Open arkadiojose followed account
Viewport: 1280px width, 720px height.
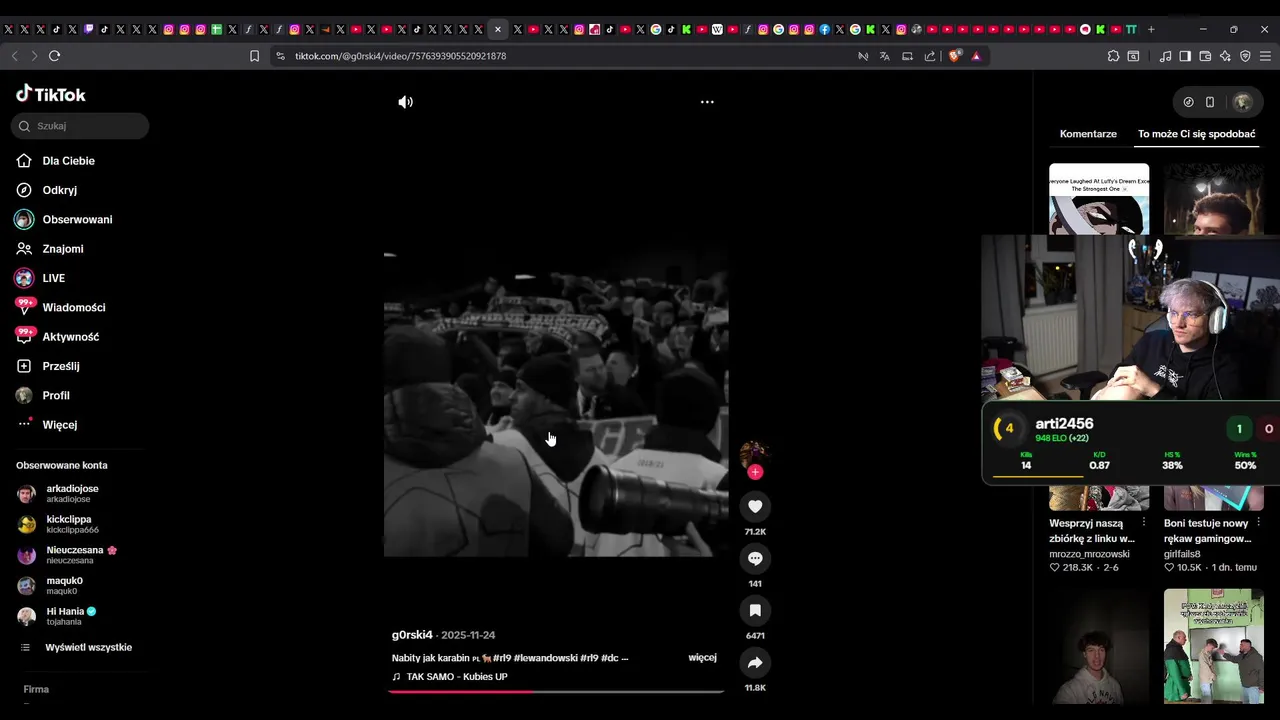72,493
